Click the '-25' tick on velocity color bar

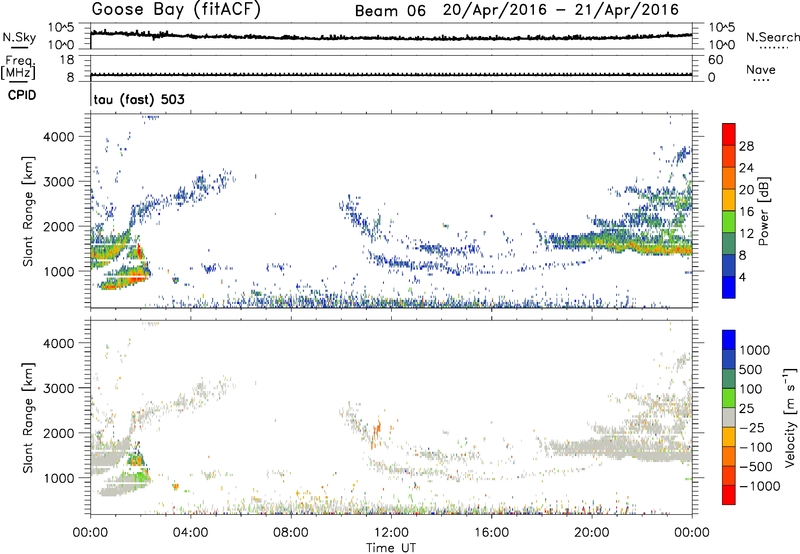coord(752,427)
